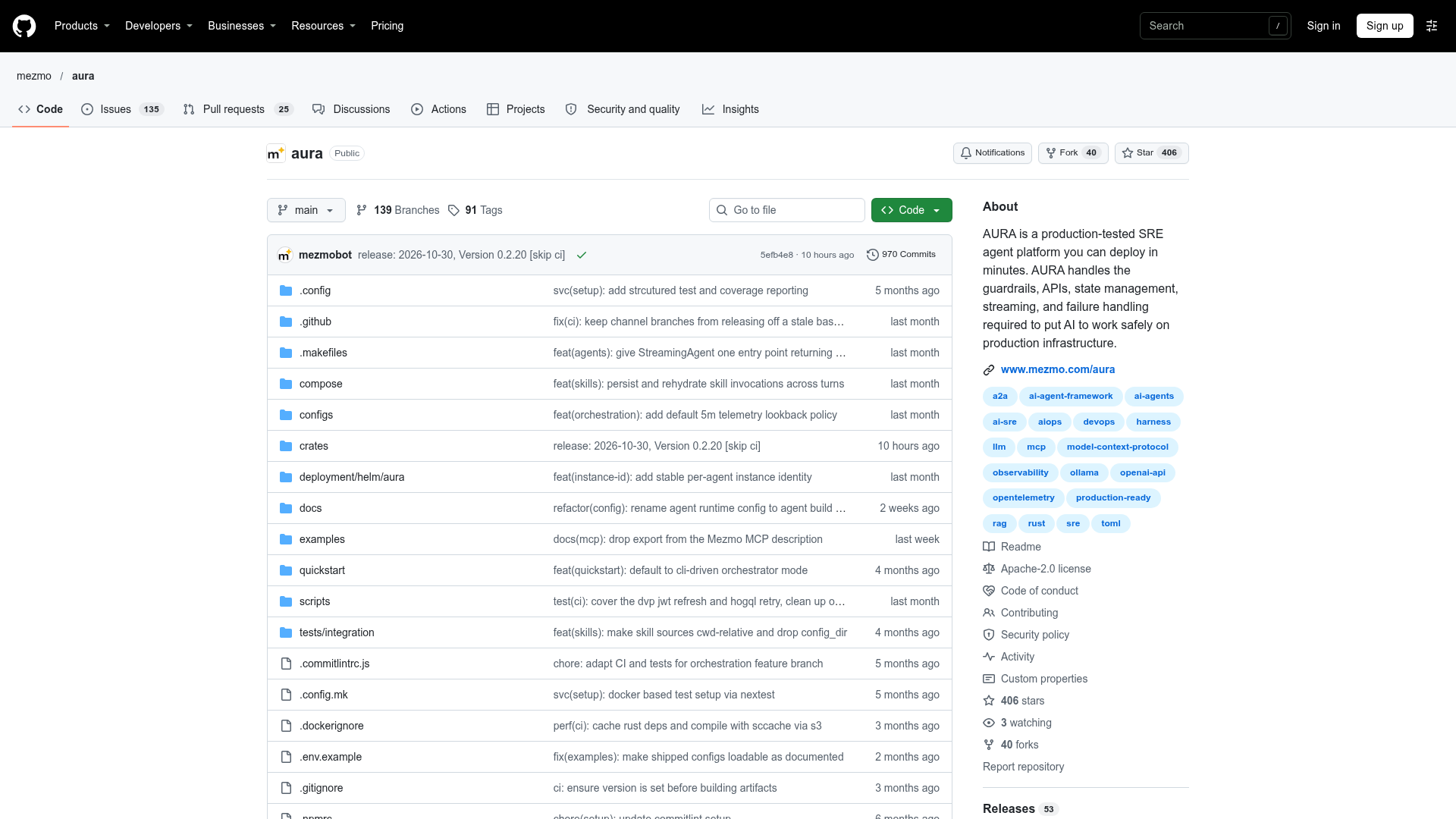The image size is (1456, 819).
Task: Click the forks icon in About sidebar
Action: [x=989, y=745]
